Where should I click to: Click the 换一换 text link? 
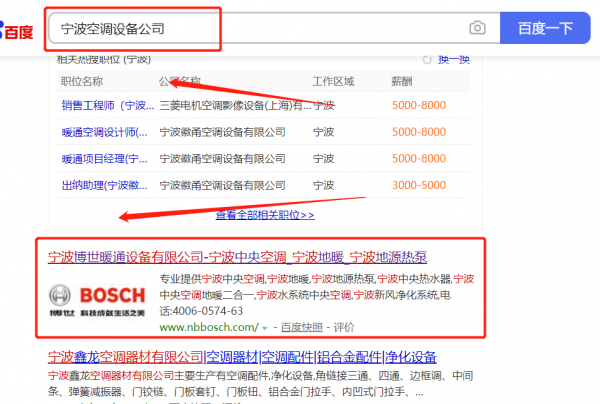pyautogui.click(x=454, y=60)
